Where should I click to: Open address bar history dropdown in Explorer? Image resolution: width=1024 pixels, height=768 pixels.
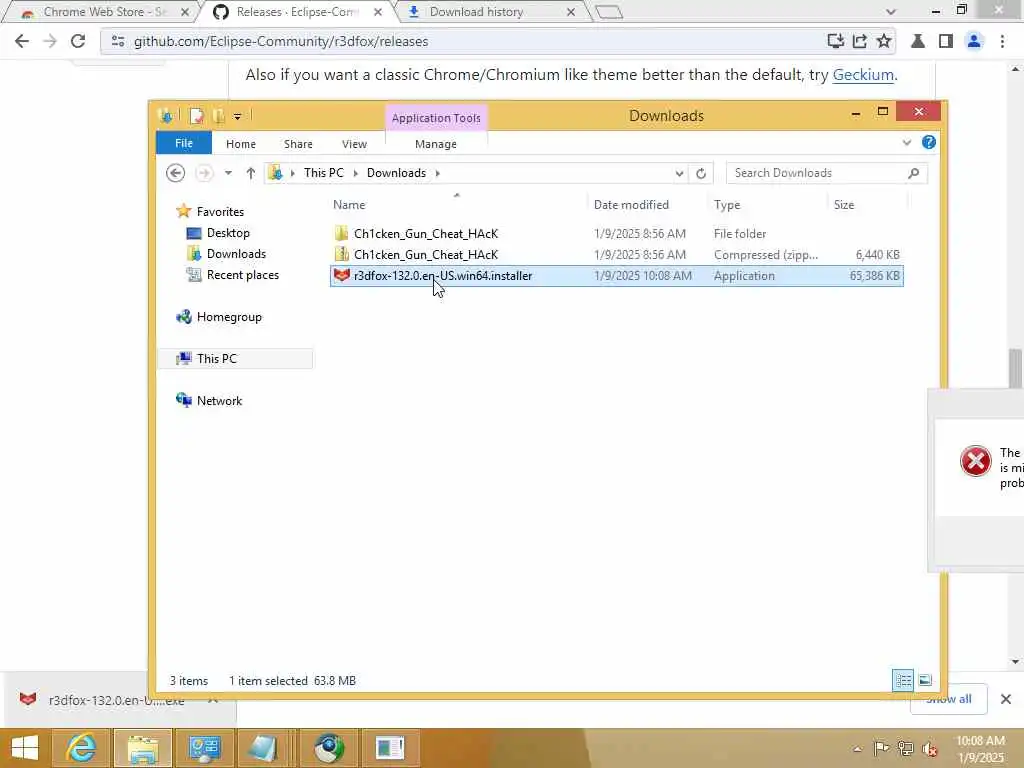[679, 173]
